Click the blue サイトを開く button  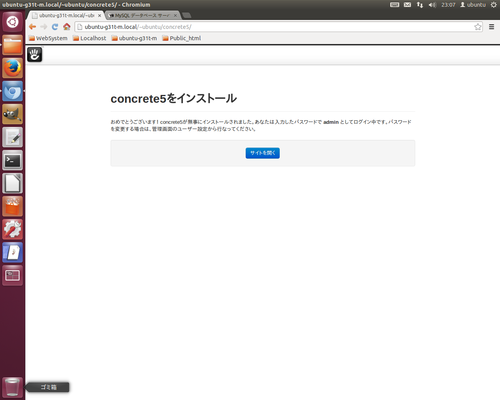point(263,153)
